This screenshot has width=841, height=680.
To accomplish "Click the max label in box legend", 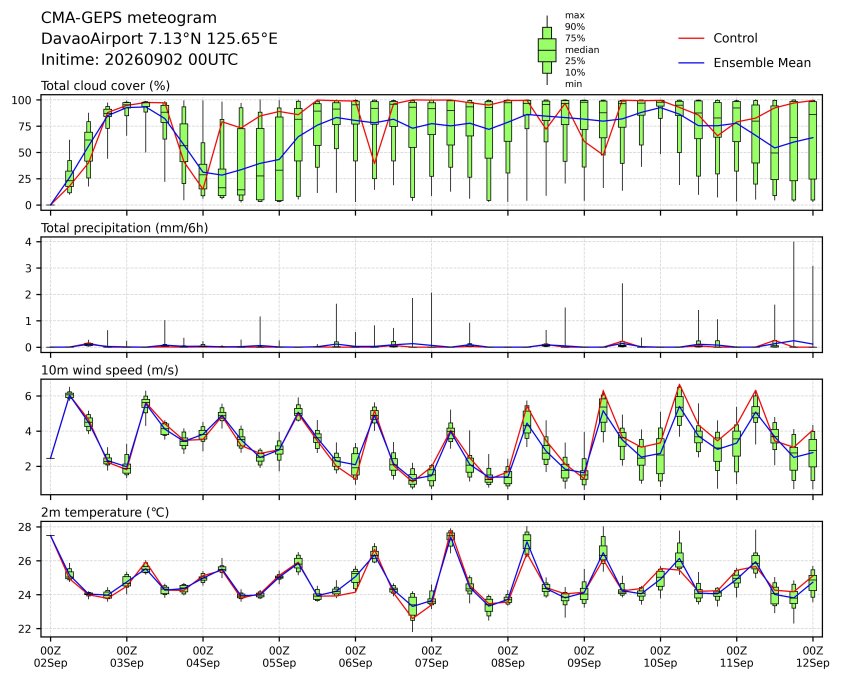I will [x=574, y=16].
